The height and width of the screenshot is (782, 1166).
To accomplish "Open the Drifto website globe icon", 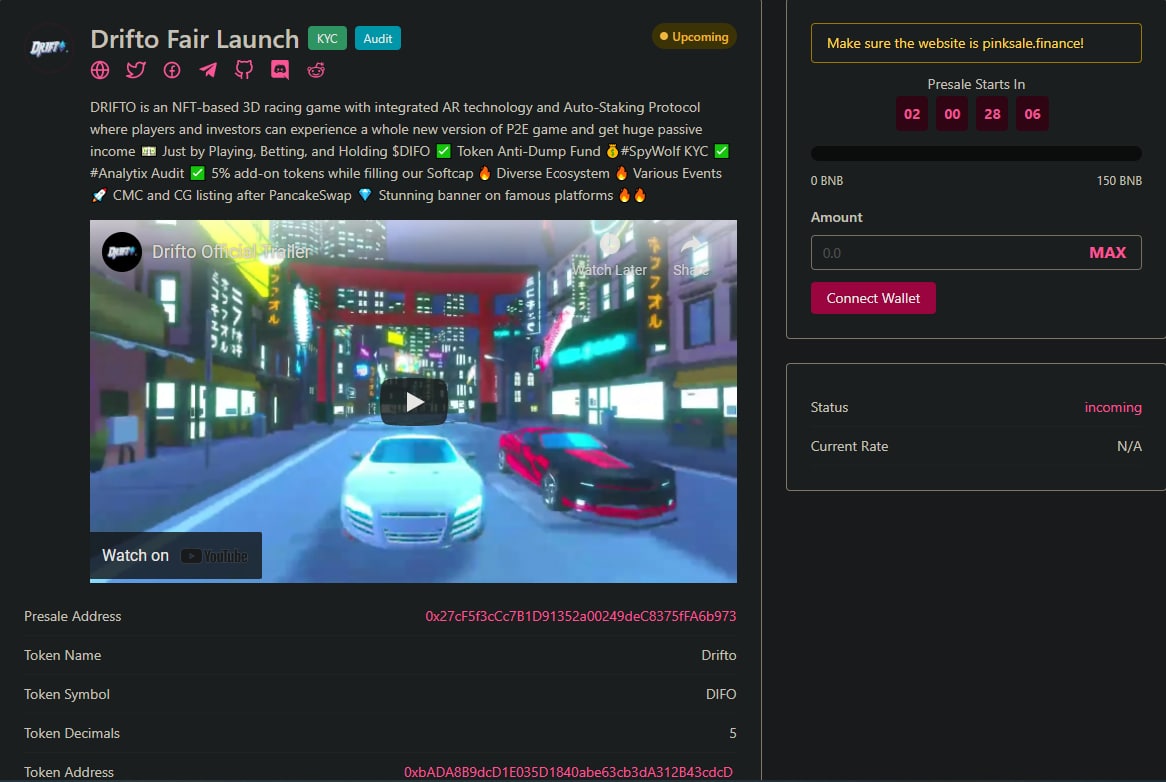I will (x=100, y=70).
